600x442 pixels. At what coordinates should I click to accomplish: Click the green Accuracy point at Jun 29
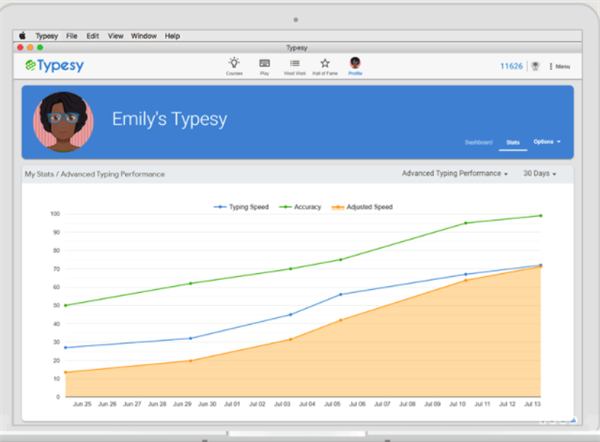point(191,284)
